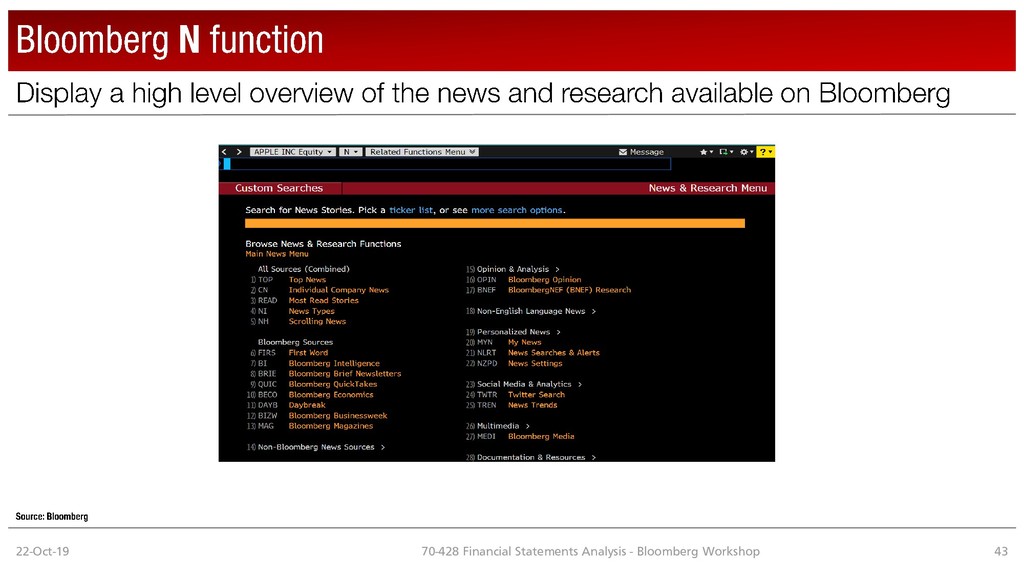Select the Custom Searches tab
Screen dimensions: 1024x576
coord(280,188)
